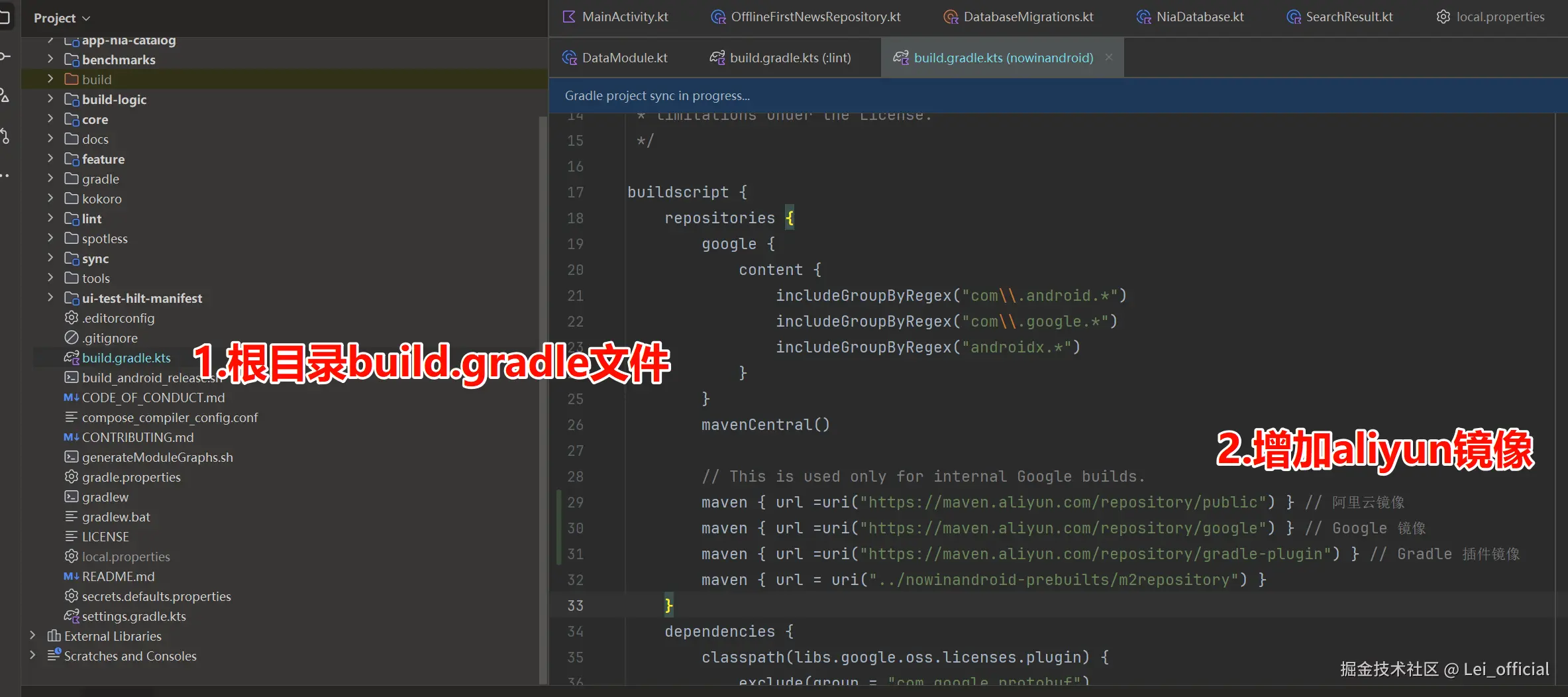The image size is (1568, 697).
Task: Click the file icon beside LICENSE
Action: (x=72, y=537)
